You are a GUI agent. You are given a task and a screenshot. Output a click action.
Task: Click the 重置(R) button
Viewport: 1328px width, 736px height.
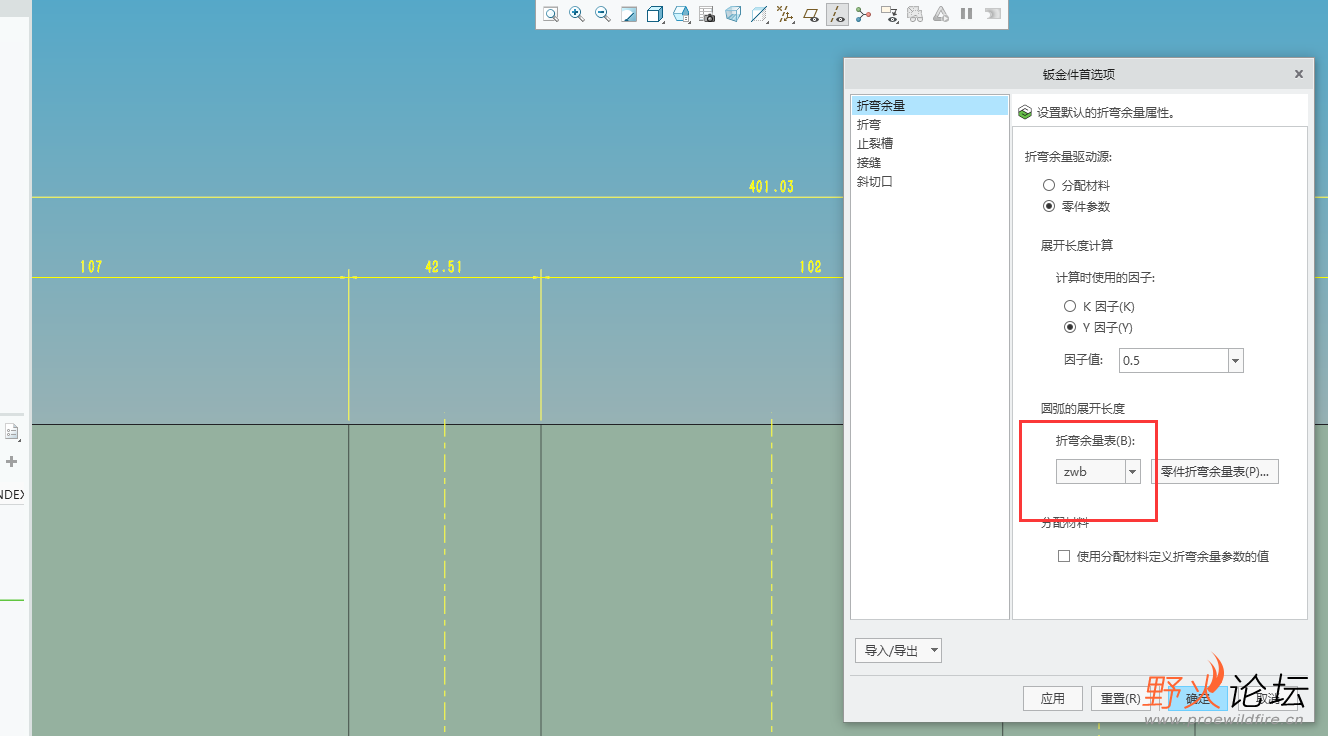(1120, 698)
